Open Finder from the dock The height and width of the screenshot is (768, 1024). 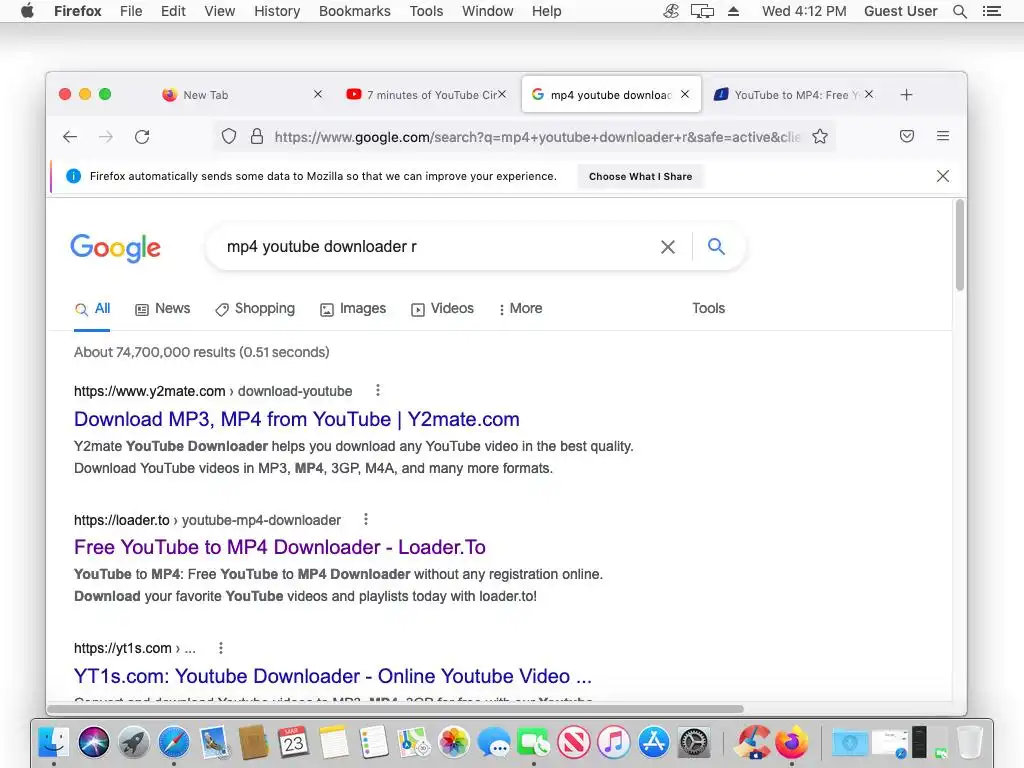point(54,743)
